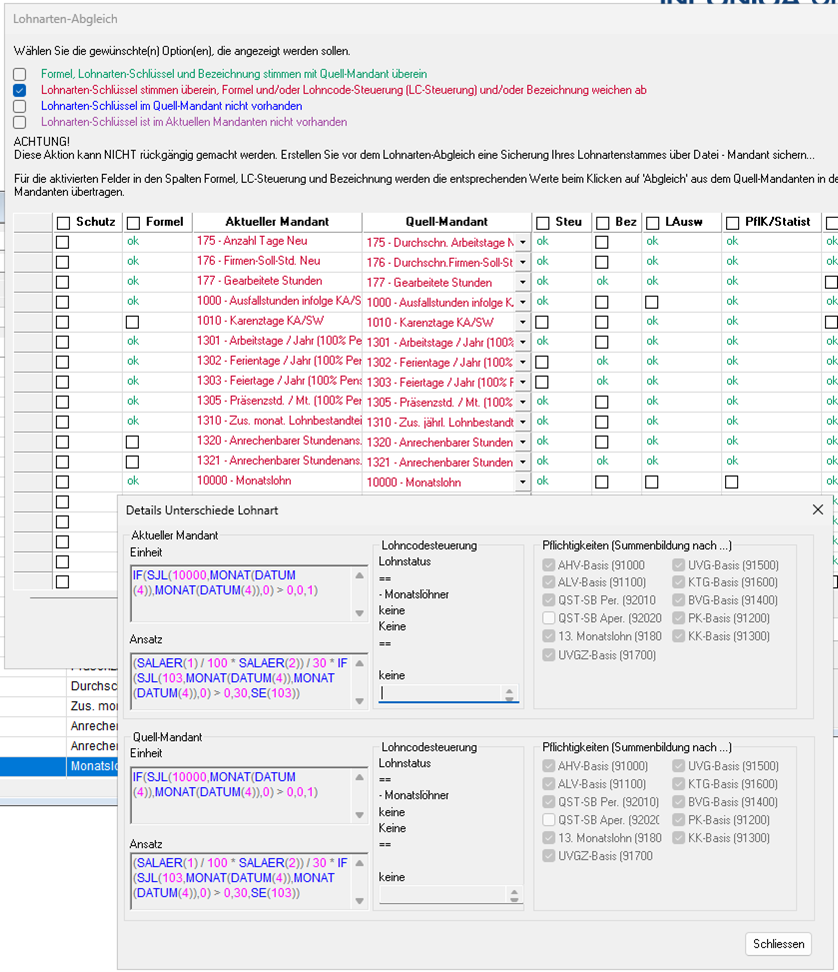Tick 'Lohnarten-Schlüssel im Quell-Mandant nicht vorhanden'
The height and width of the screenshot is (972, 838).
(x=20, y=107)
